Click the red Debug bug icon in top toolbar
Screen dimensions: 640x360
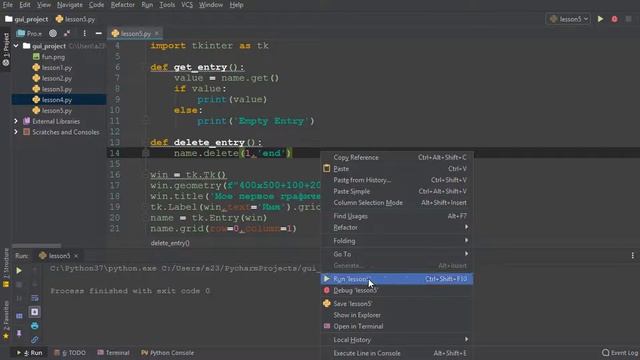[614, 19]
